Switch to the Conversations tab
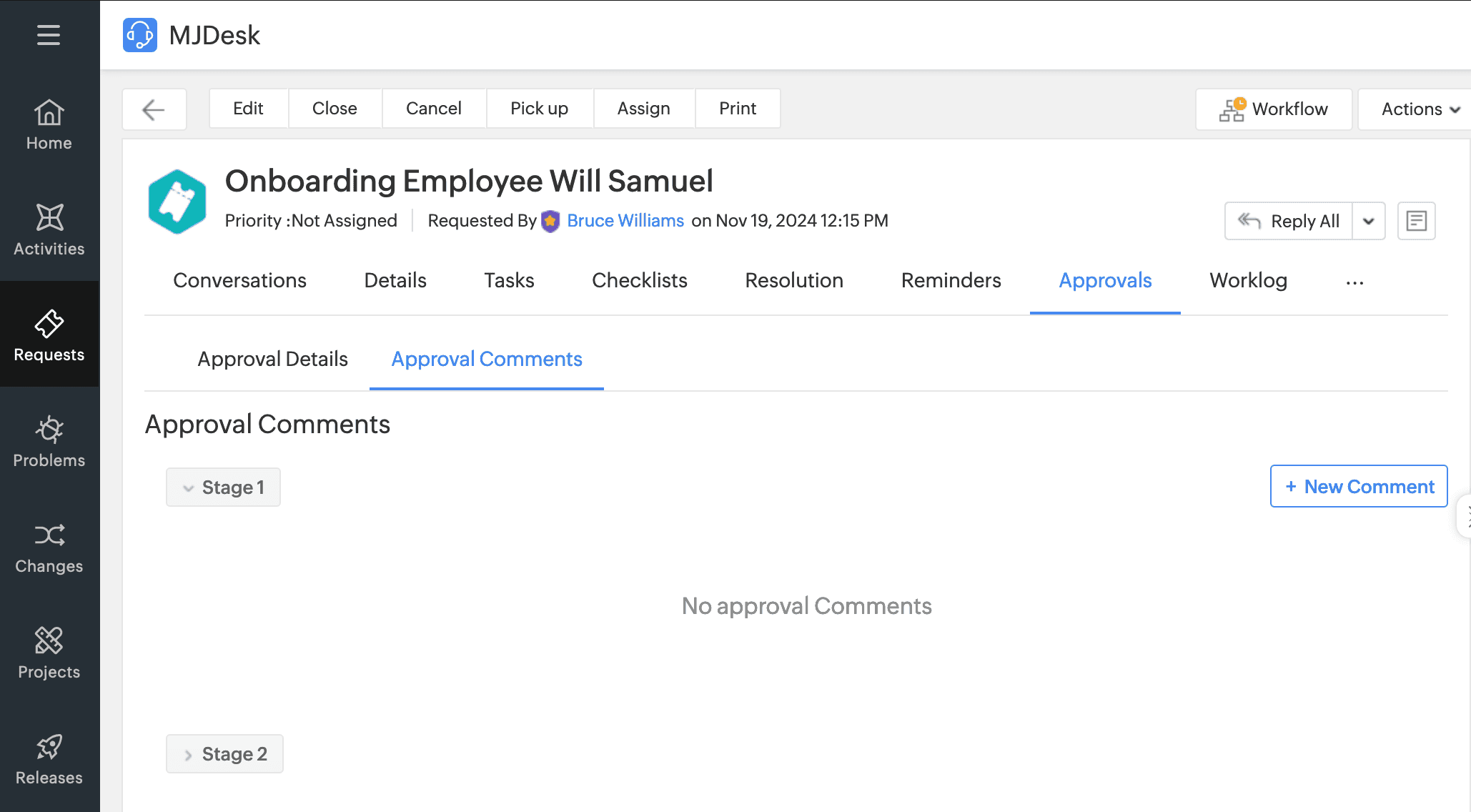The image size is (1471, 812). (239, 280)
